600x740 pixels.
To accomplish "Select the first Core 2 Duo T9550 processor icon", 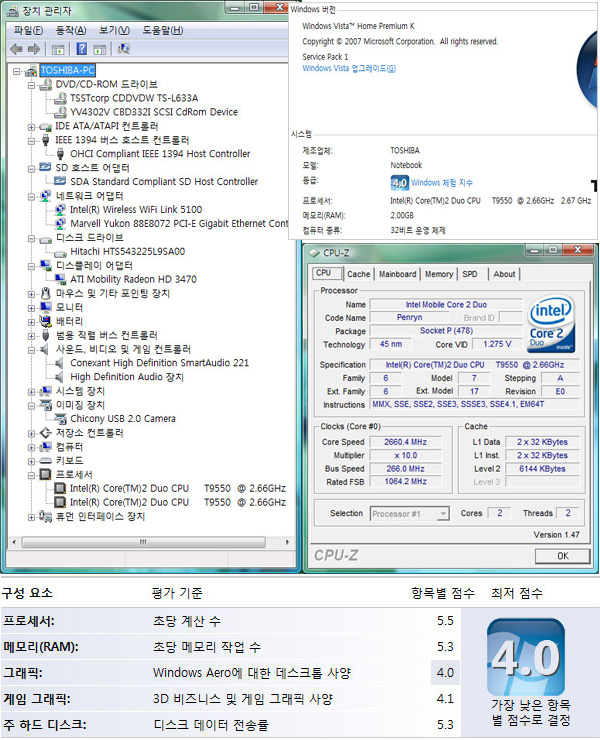I will point(60,488).
